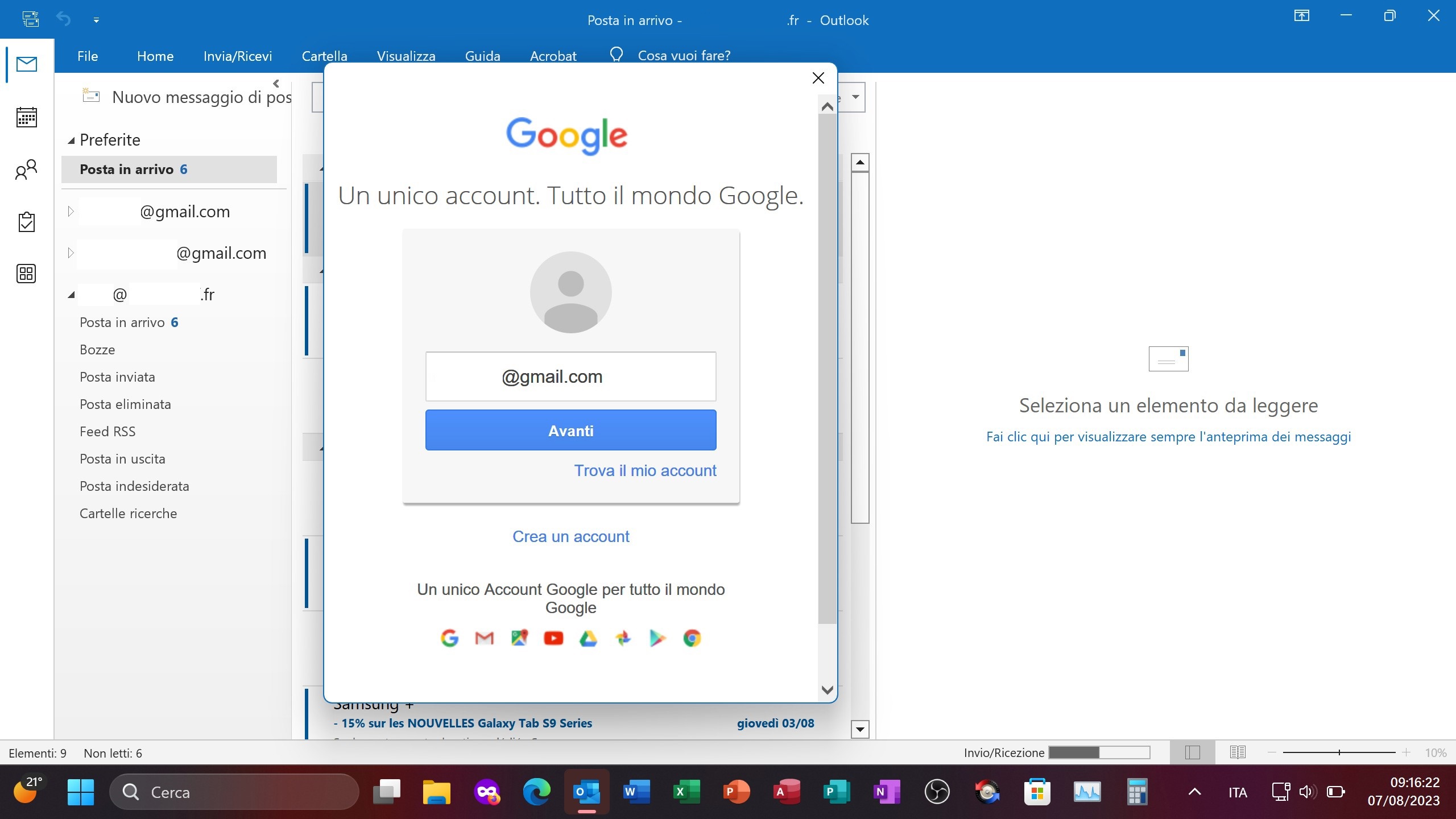Click the Trova il mio account link
The image size is (1456, 819).
pos(645,470)
